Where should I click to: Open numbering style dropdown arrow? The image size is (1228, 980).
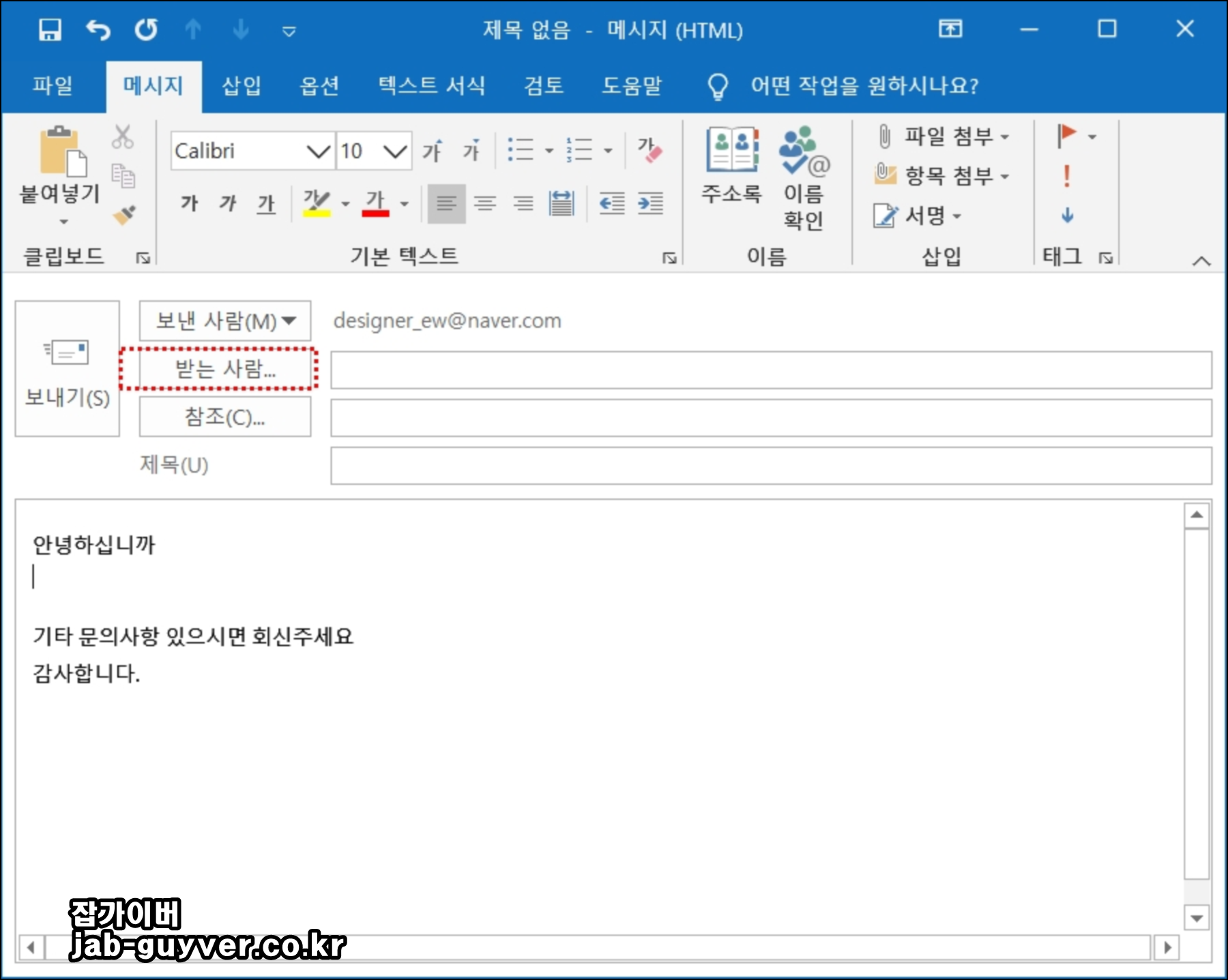pyautogui.click(x=608, y=151)
